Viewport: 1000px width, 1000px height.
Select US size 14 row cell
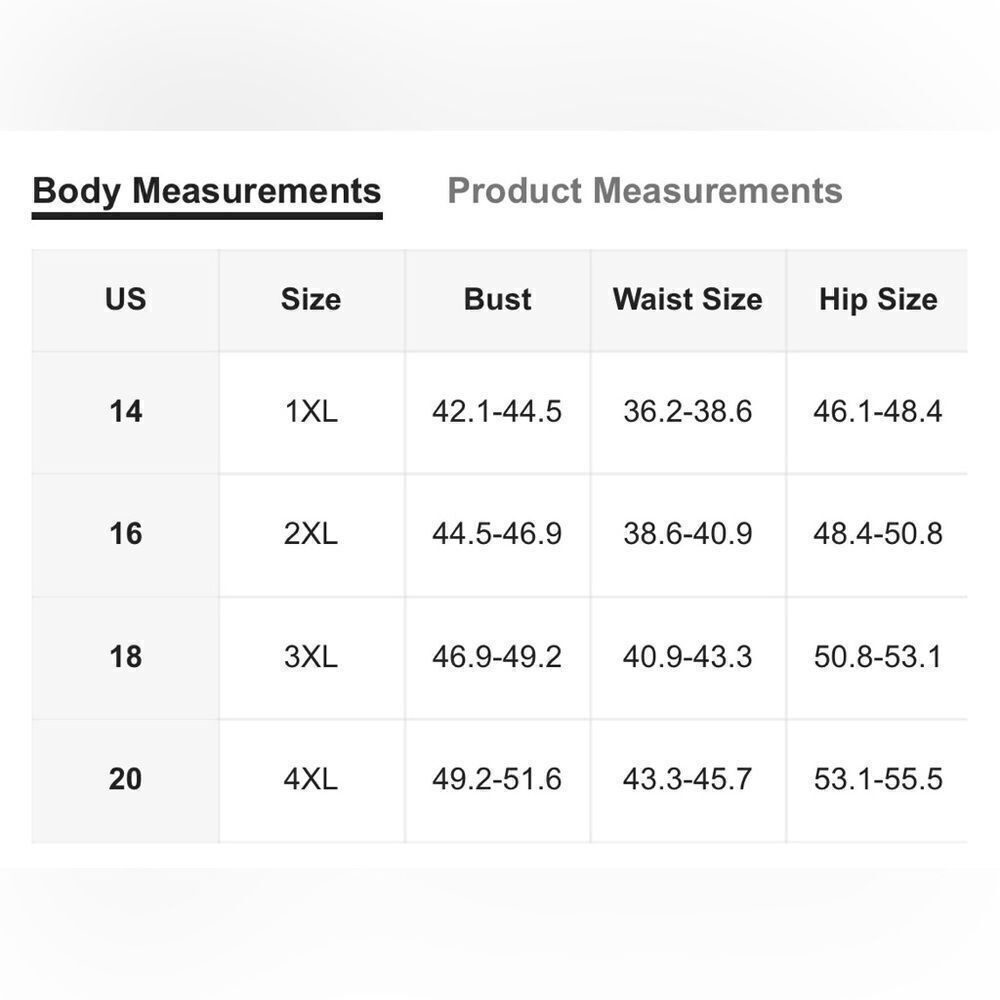click(125, 411)
